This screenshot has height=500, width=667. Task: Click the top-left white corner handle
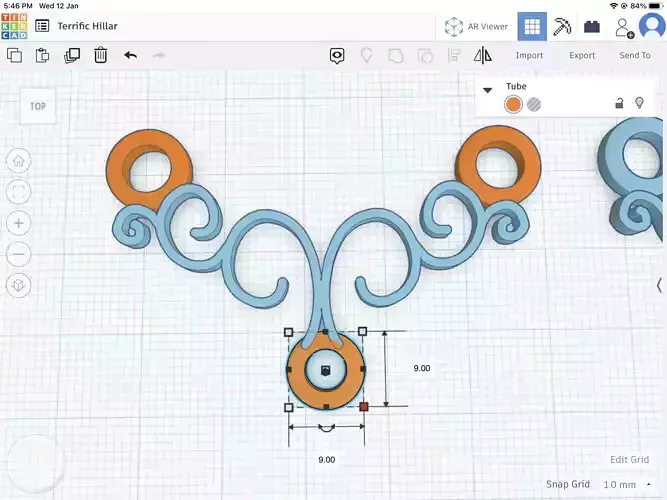pyautogui.click(x=288, y=332)
